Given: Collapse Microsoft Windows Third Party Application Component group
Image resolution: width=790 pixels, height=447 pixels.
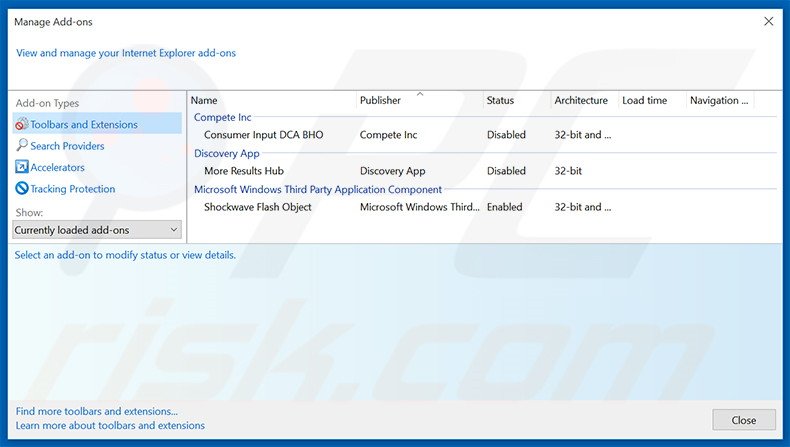Looking at the screenshot, I should pos(318,189).
